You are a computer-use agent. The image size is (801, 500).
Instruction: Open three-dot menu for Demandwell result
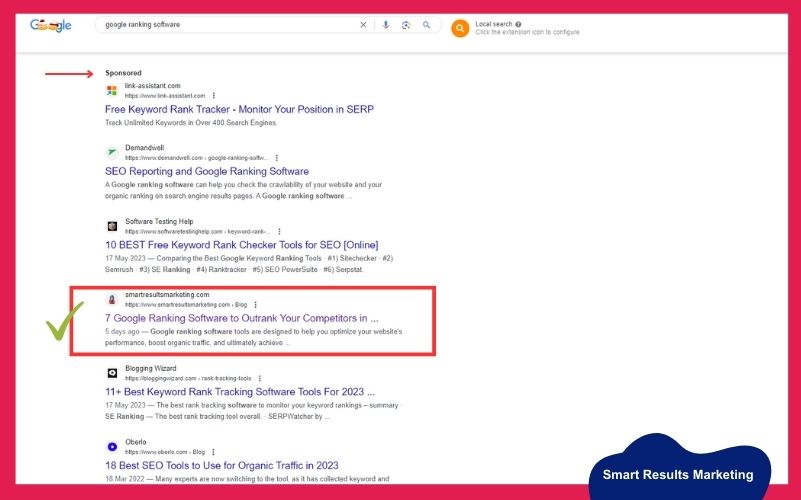point(277,158)
